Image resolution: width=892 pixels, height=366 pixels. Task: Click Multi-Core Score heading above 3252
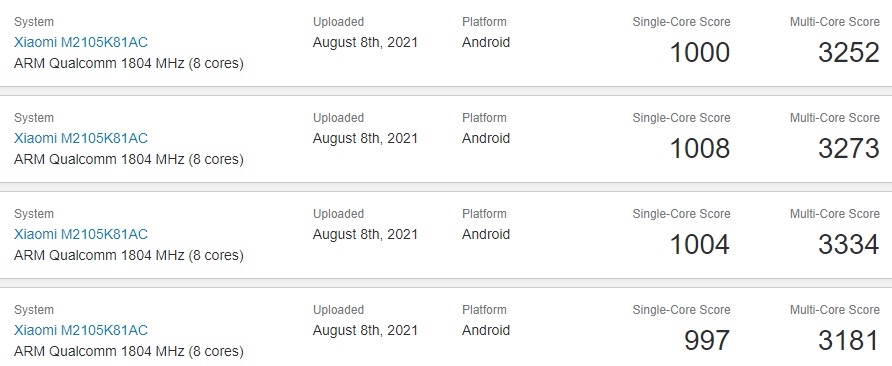tap(835, 22)
